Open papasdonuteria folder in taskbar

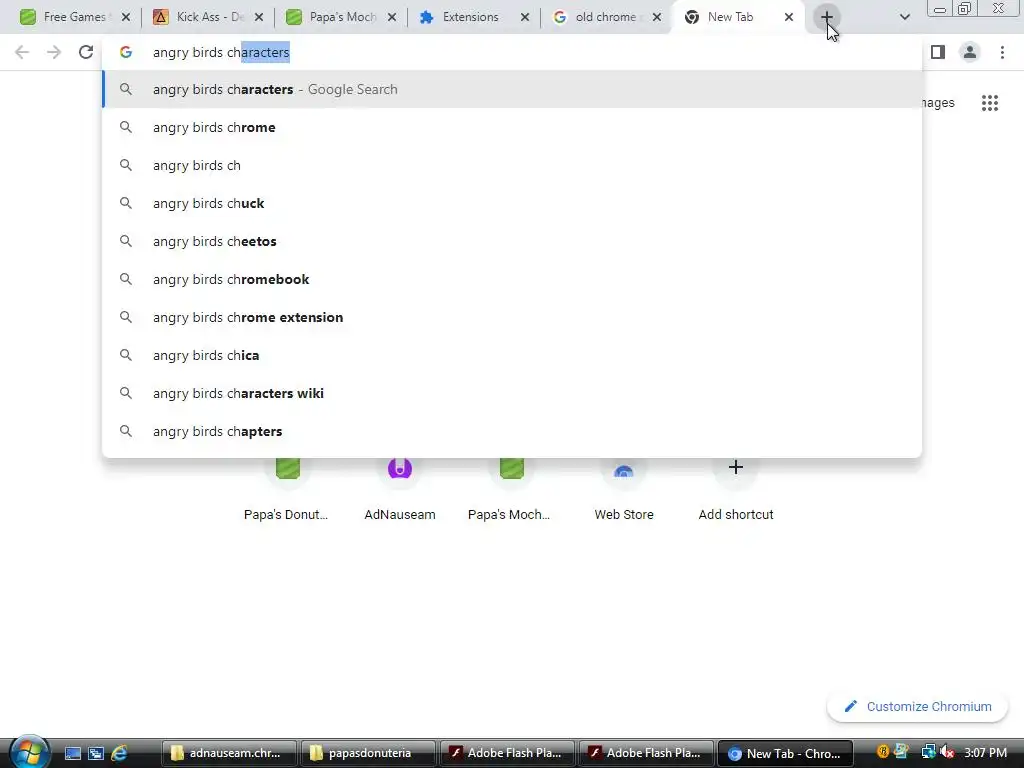368,754
